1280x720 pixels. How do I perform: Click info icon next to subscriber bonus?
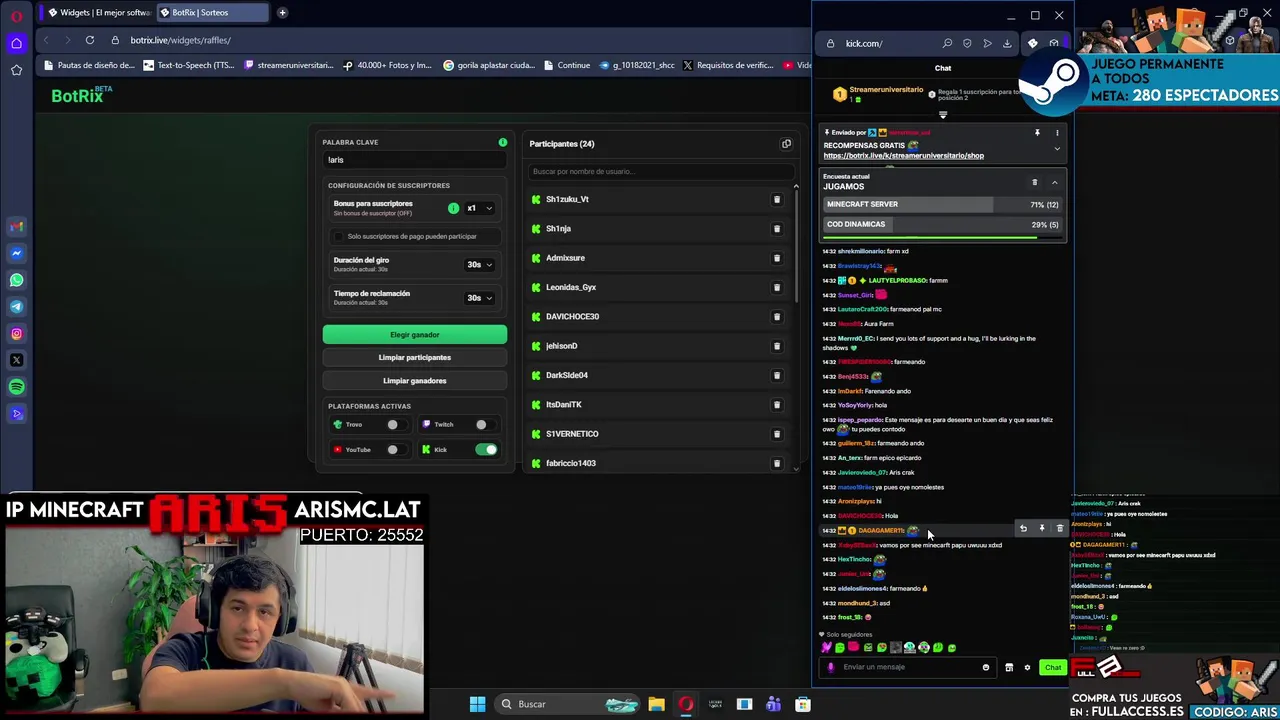coord(453,208)
